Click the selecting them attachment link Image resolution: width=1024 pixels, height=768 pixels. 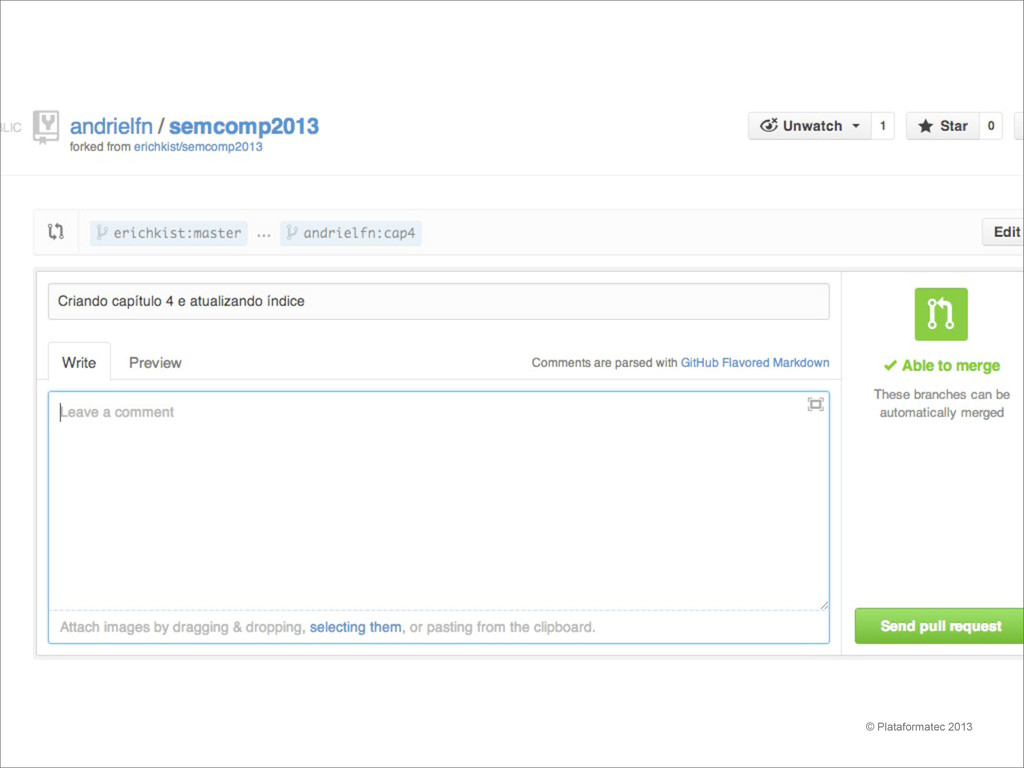pyautogui.click(x=355, y=627)
